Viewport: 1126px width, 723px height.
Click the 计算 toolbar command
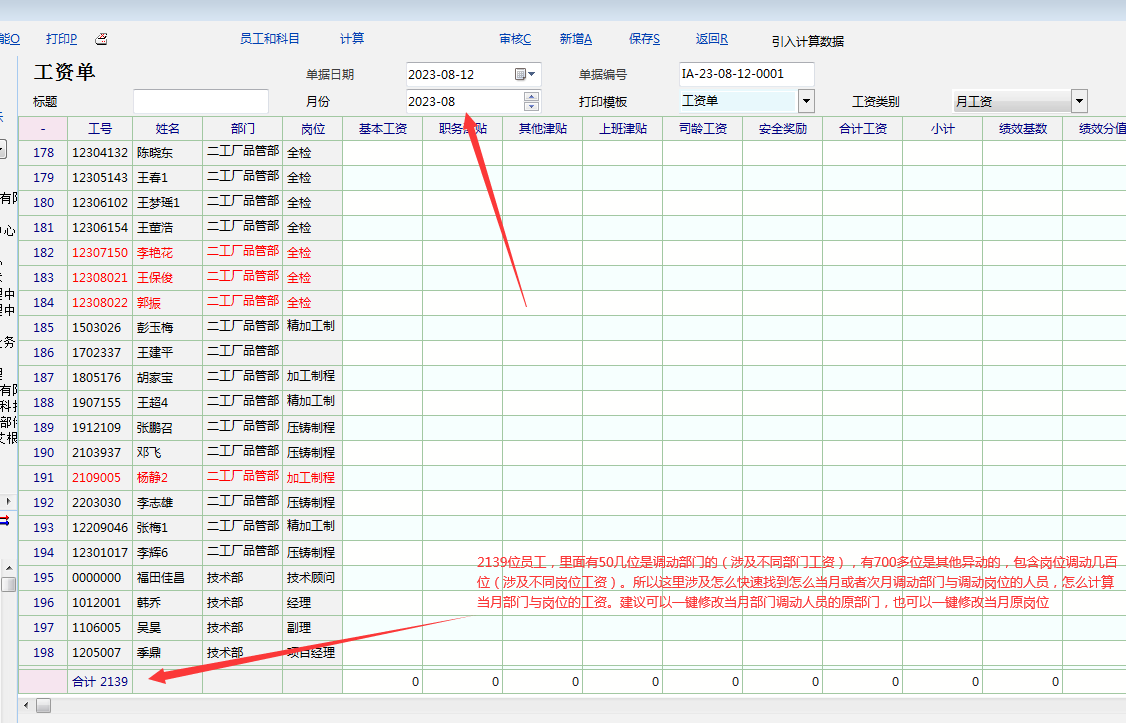352,39
